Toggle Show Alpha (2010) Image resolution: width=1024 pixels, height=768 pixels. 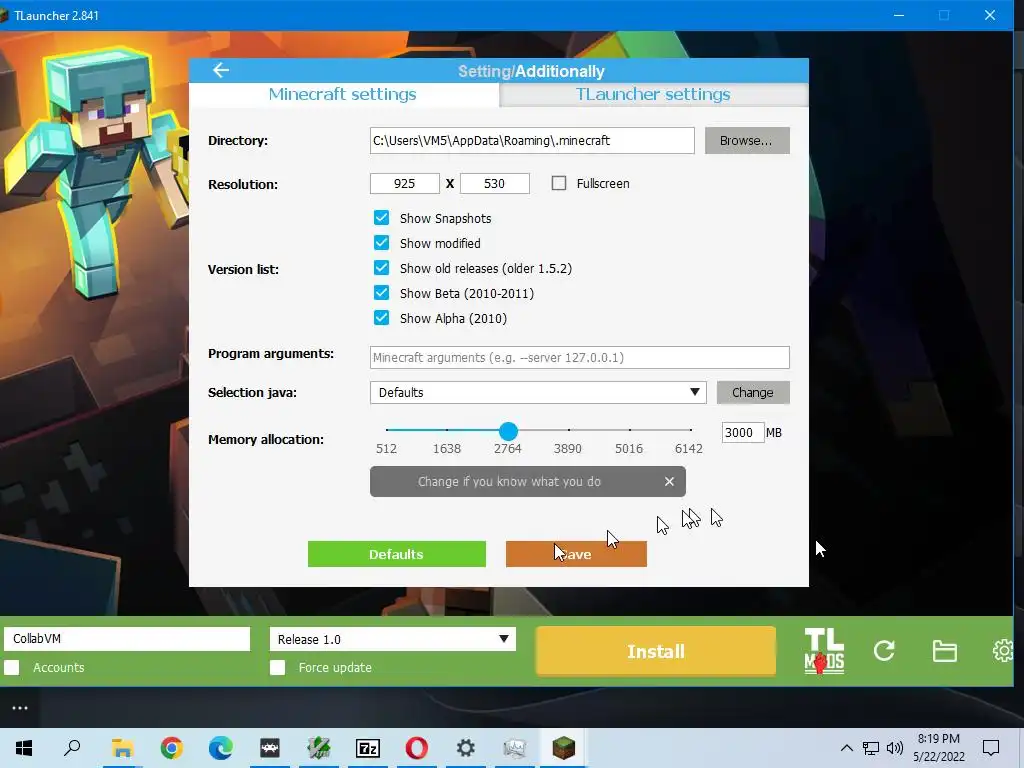click(381, 318)
